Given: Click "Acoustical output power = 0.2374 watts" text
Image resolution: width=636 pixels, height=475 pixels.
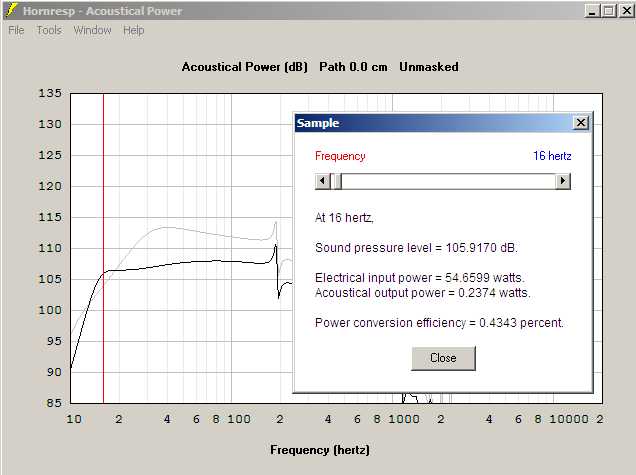Looking at the screenshot, I should pyautogui.click(x=423, y=292).
